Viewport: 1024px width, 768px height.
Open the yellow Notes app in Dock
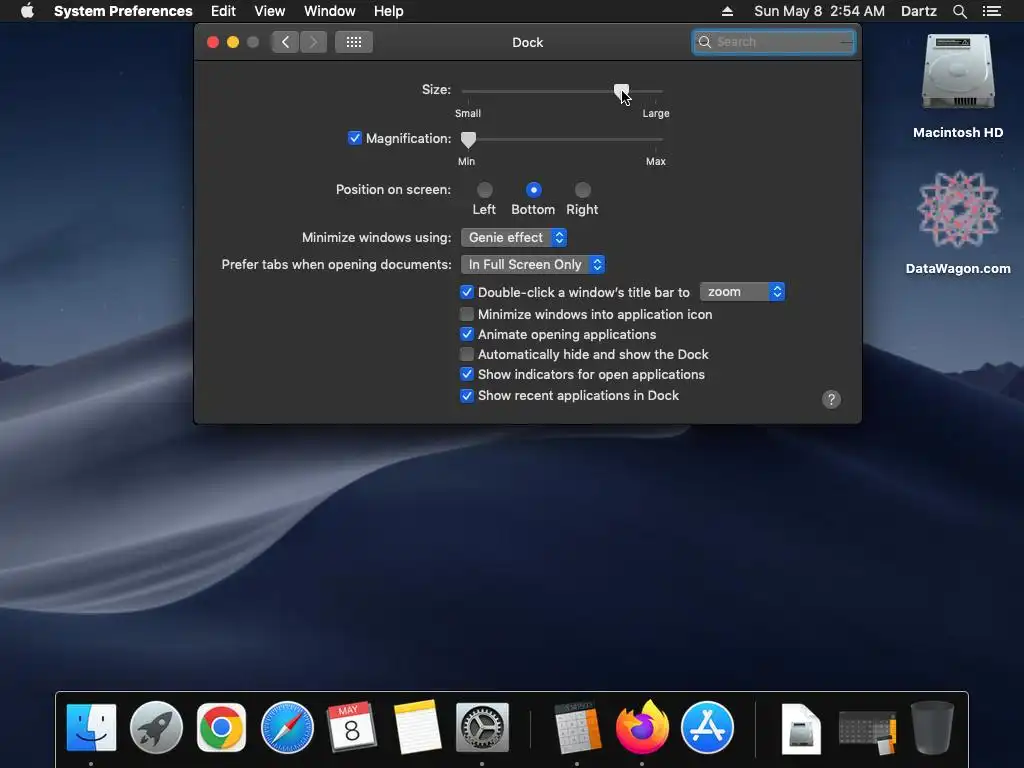[417, 727]
